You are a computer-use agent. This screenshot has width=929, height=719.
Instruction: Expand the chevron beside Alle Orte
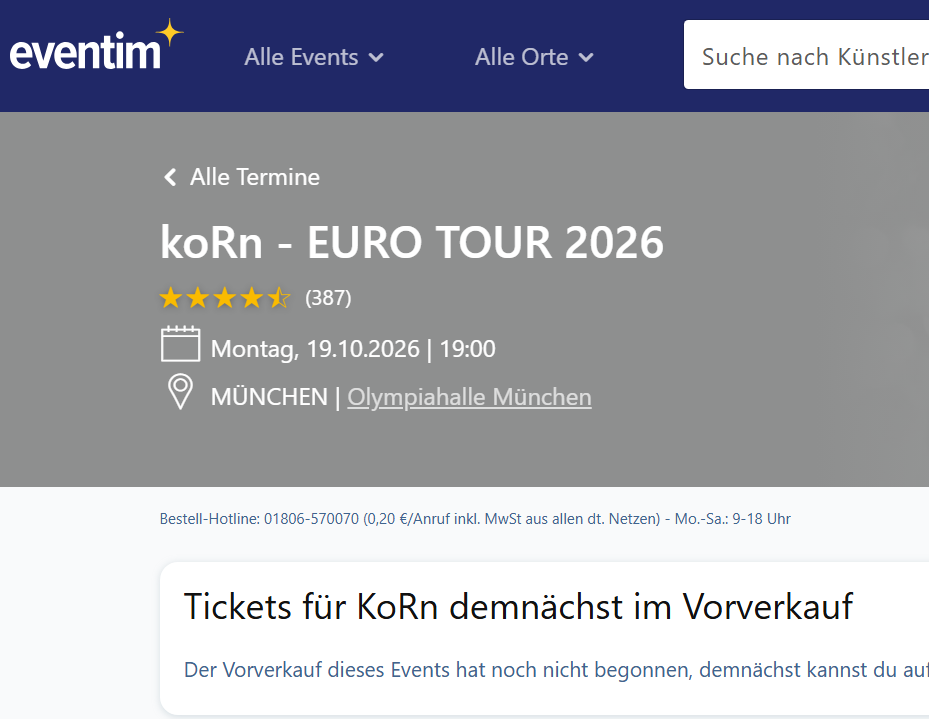(x=586, y=58)
